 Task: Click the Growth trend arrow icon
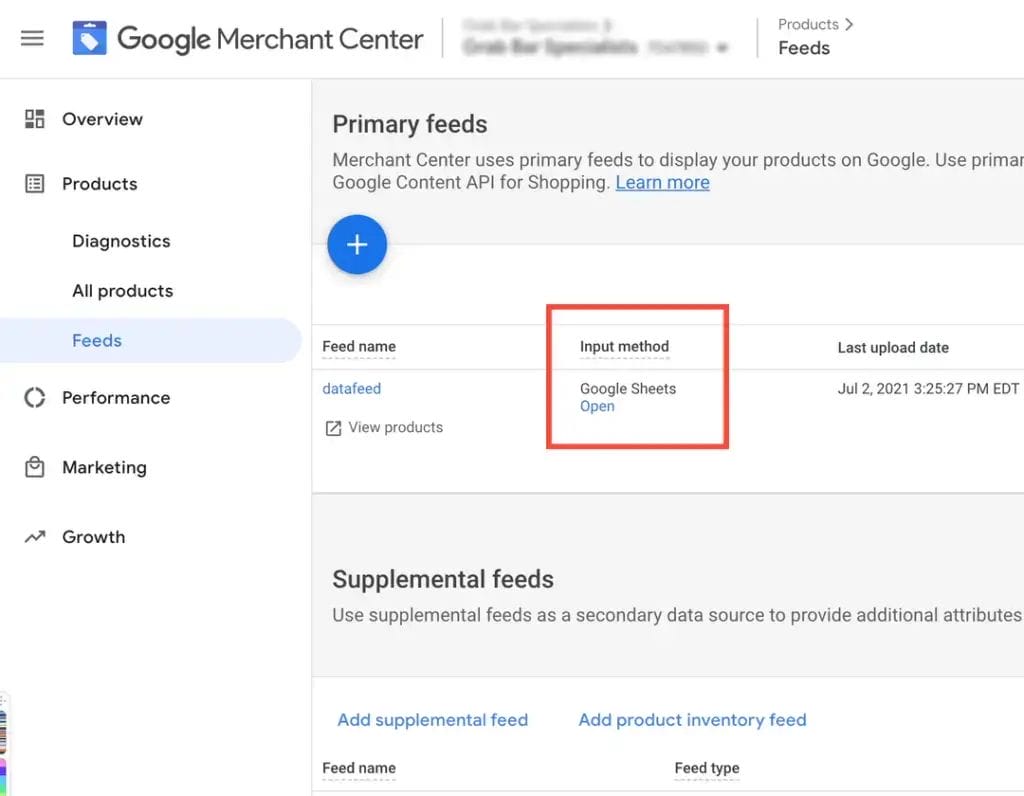[35, 537]
